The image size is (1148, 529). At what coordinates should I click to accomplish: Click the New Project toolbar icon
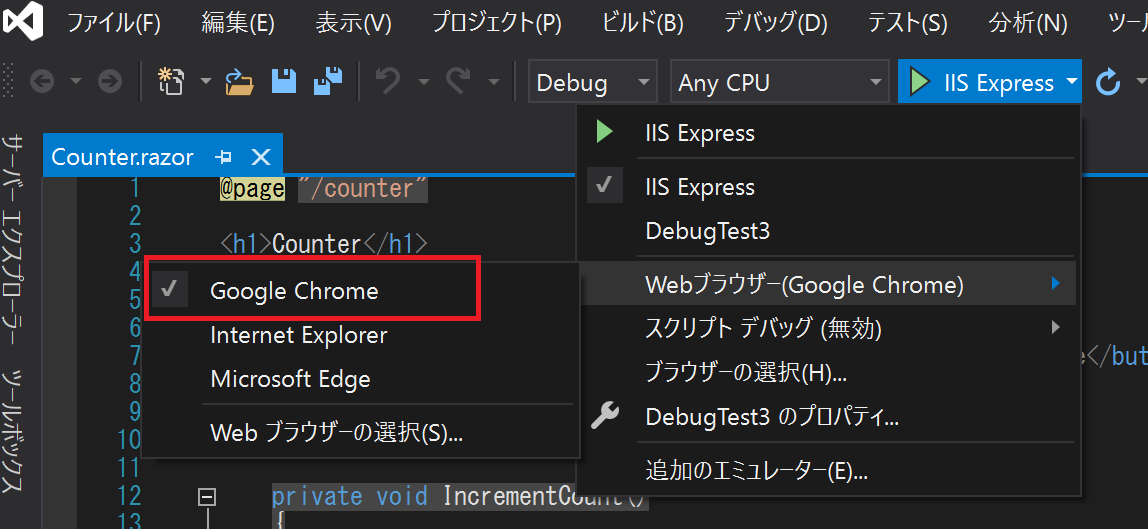173,82
